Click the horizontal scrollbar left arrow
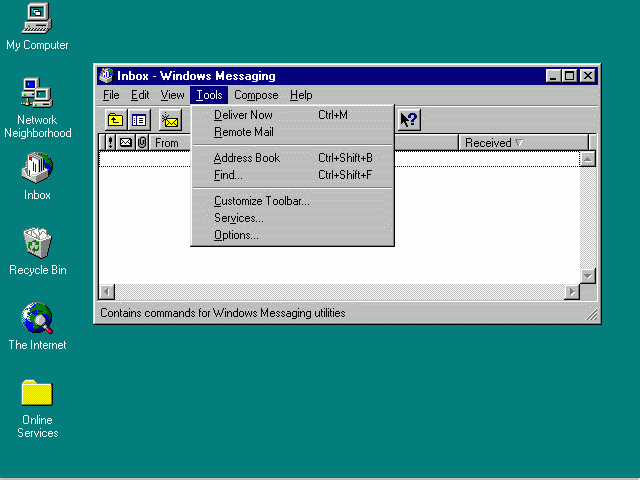Image resolution: width=640 pixels, height=480 pixels. coord(107,292)
